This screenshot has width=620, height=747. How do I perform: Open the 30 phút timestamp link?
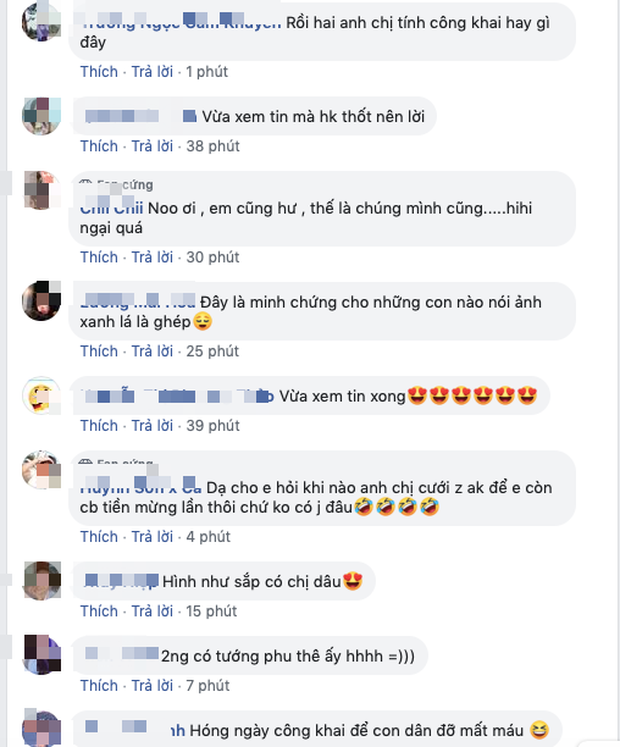(213, 257)
